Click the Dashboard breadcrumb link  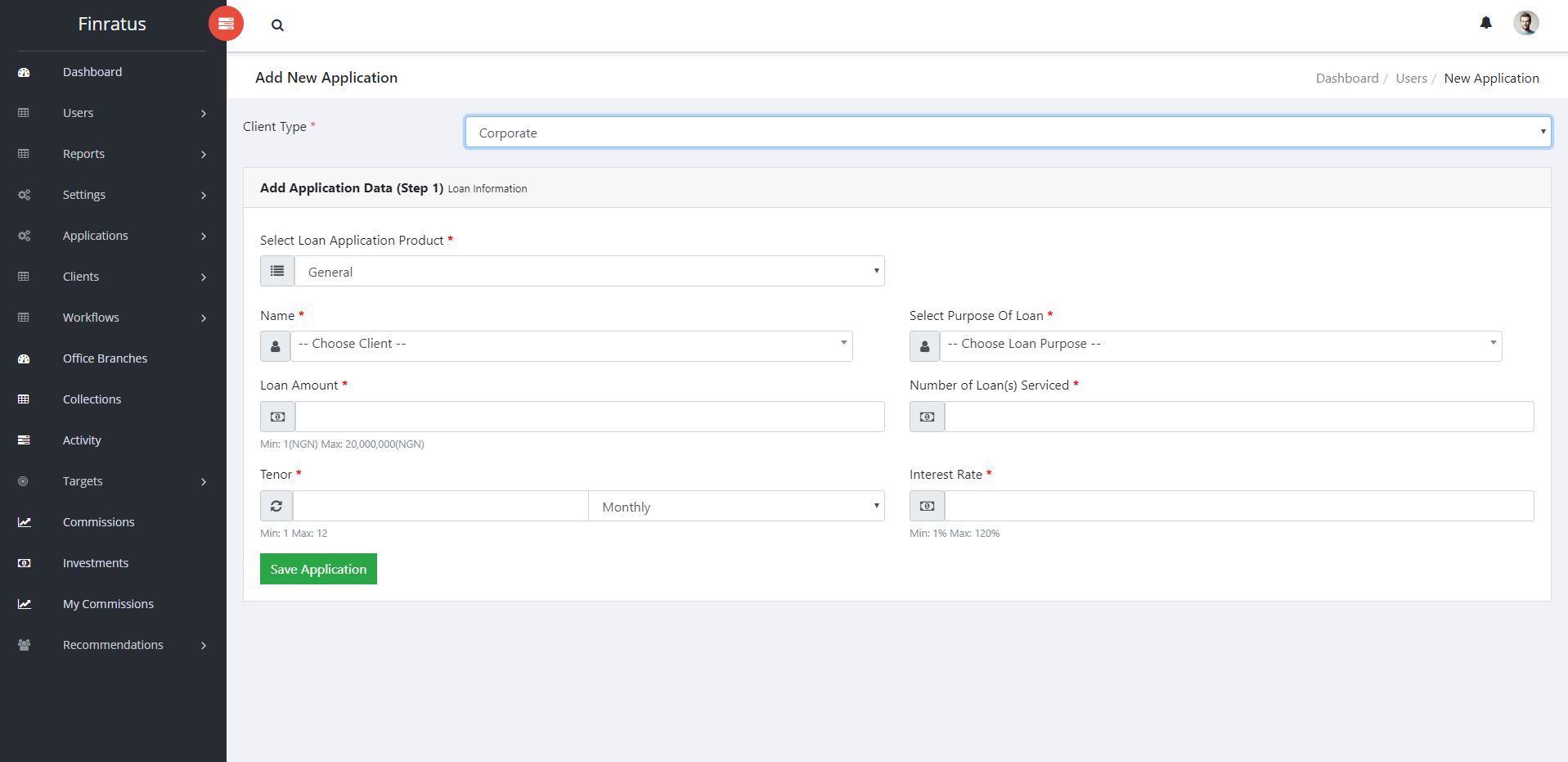coord(1346,79)
